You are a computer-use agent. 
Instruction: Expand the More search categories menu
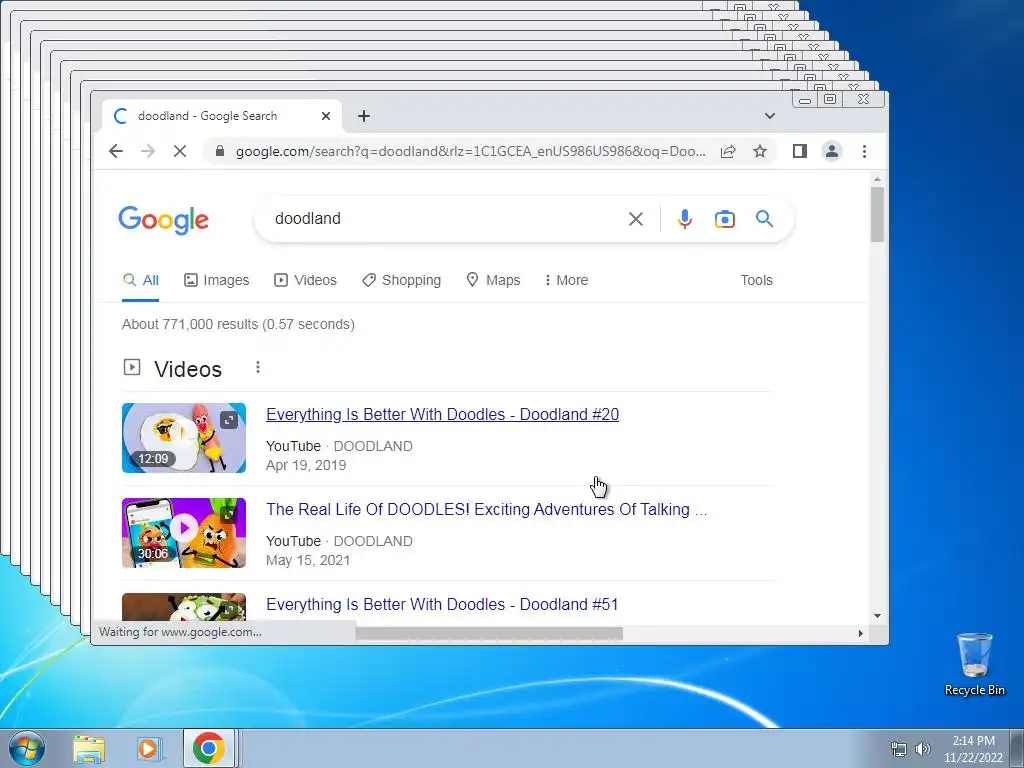[566, 280]
